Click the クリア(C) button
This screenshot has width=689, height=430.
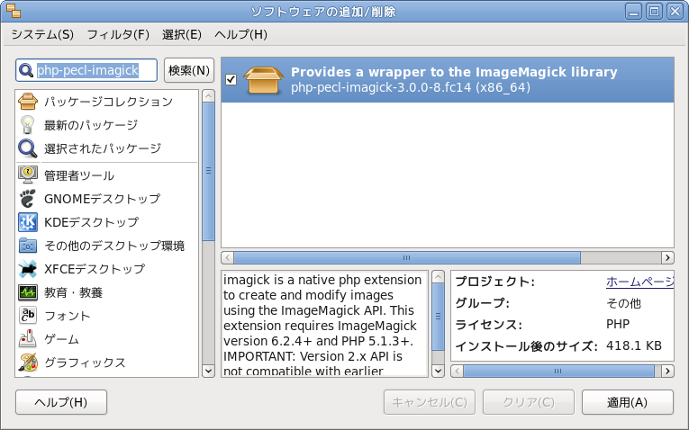click(529, 402)
